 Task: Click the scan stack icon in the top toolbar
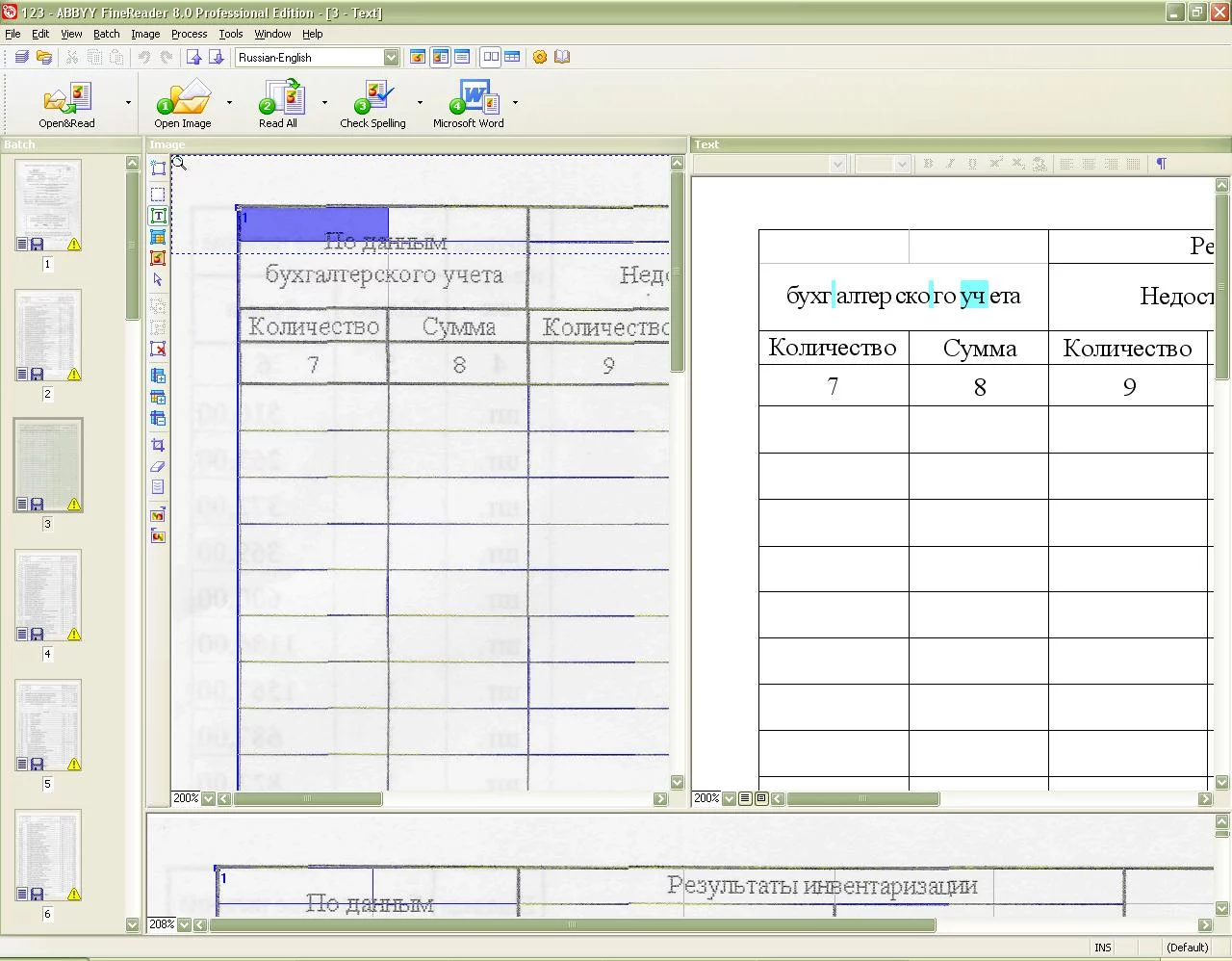click(22, 57)
